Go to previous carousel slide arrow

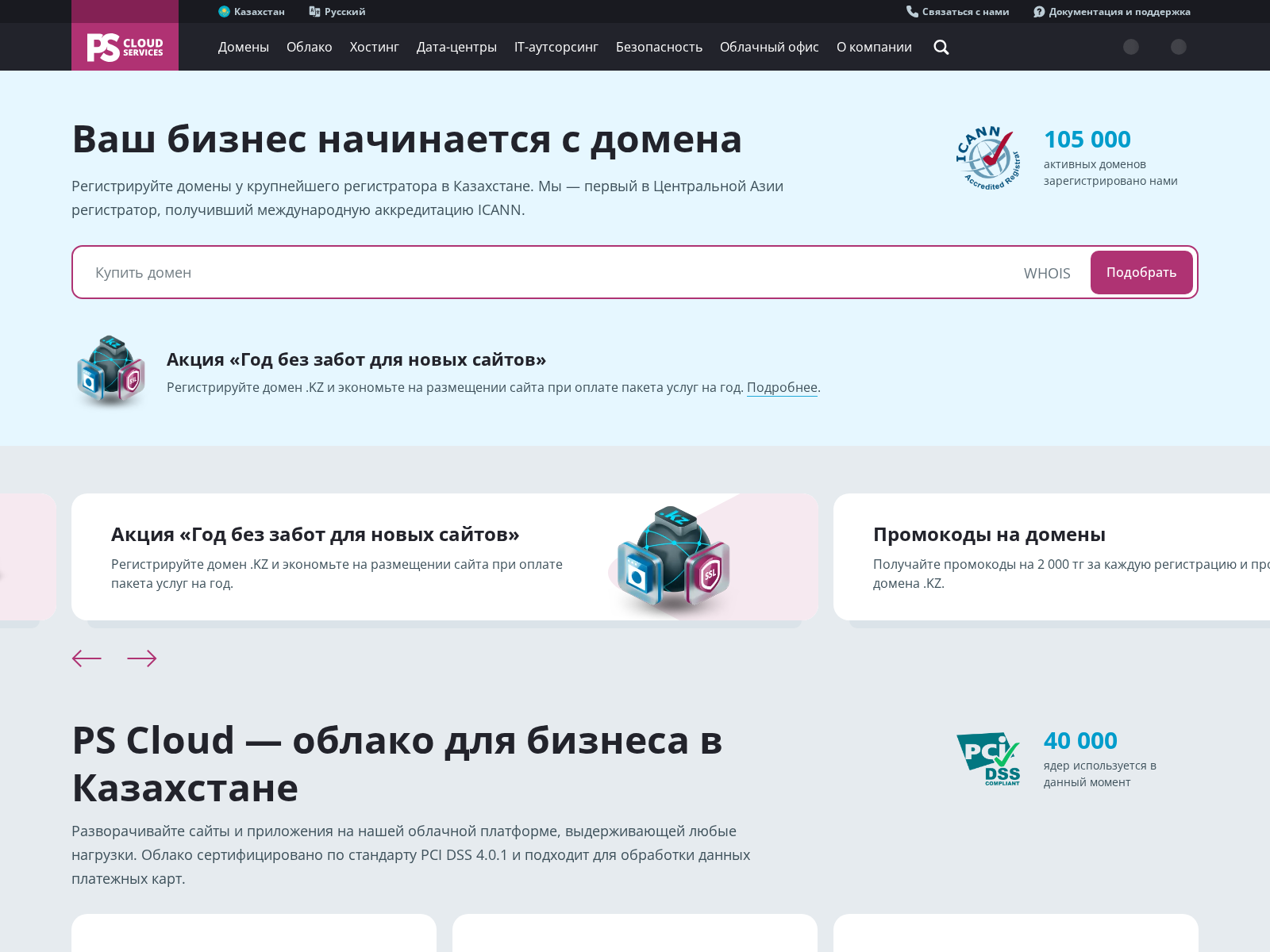[87, 658]
